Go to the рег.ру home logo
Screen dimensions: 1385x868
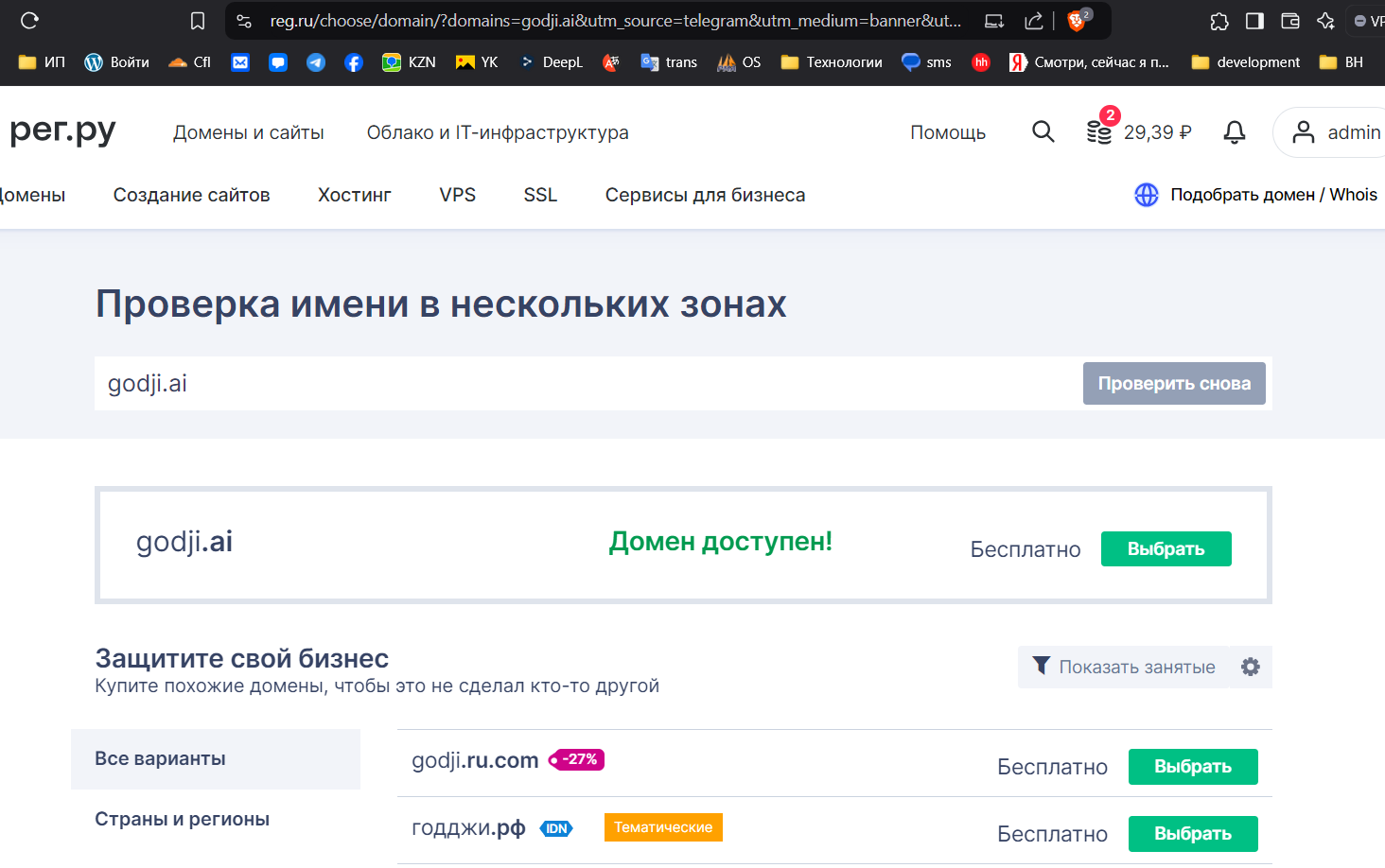62,130
